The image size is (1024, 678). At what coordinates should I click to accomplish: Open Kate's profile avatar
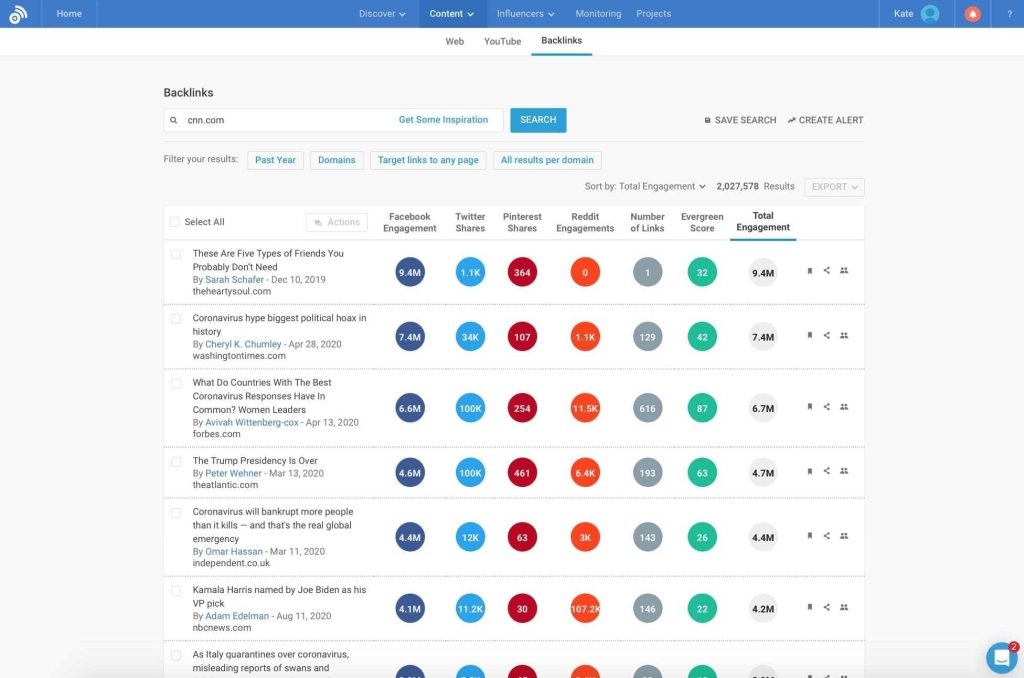(930, 13)
